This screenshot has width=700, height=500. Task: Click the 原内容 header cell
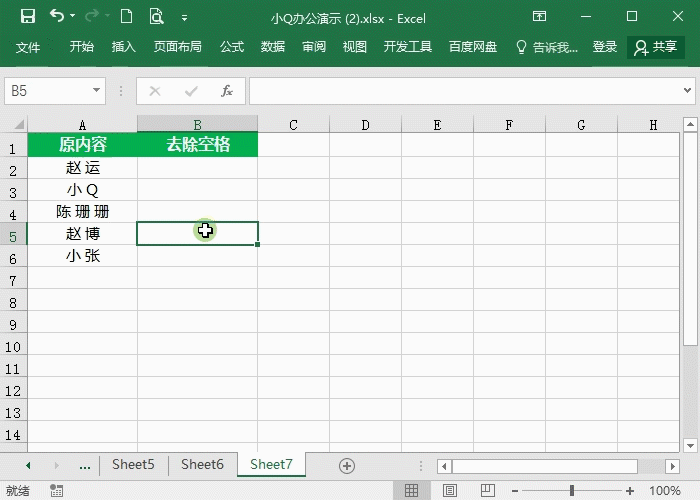coord(83,145)
